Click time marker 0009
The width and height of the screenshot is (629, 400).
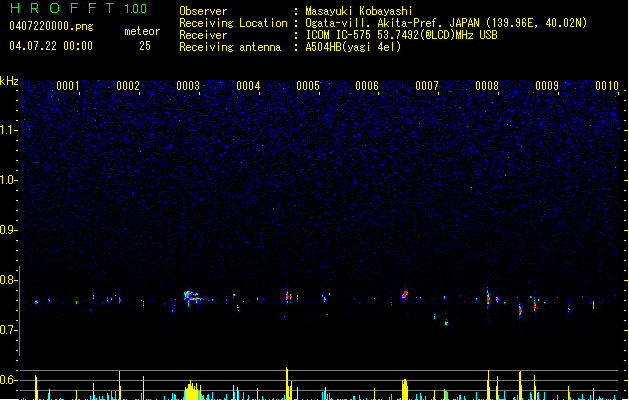(x=547, y=86)
